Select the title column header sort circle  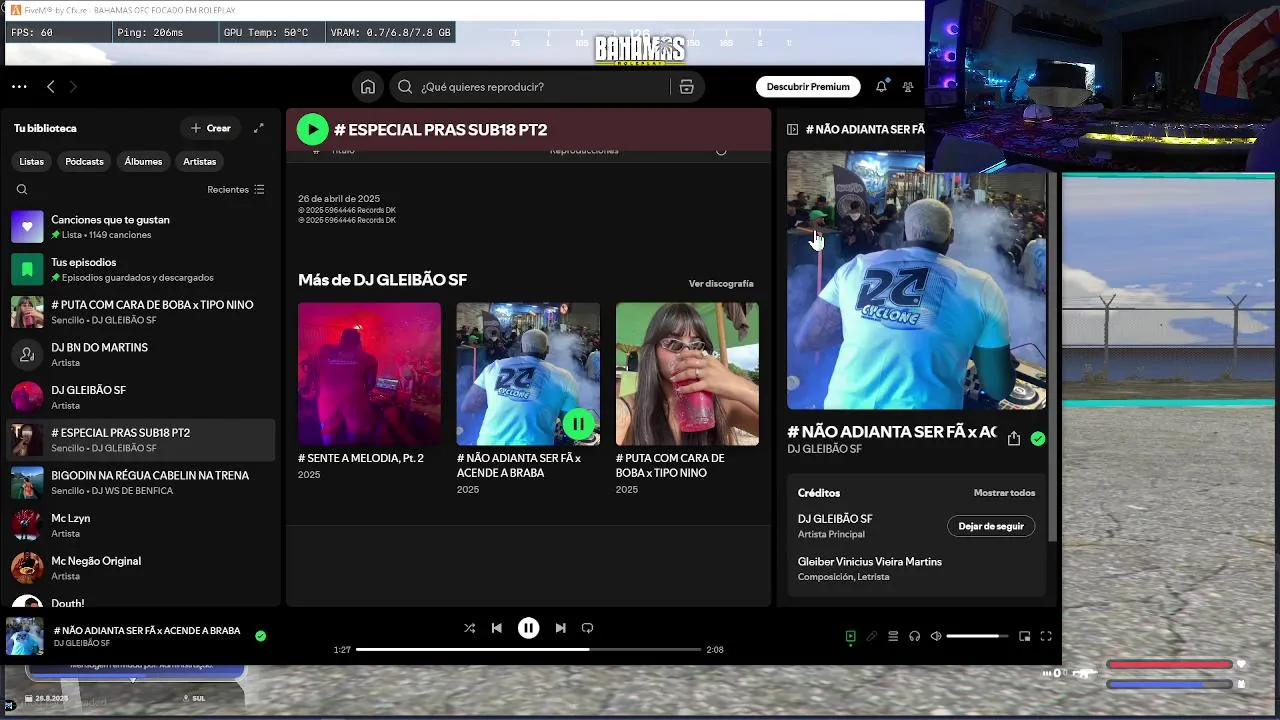pyautogui.click(x=721, y=151)
